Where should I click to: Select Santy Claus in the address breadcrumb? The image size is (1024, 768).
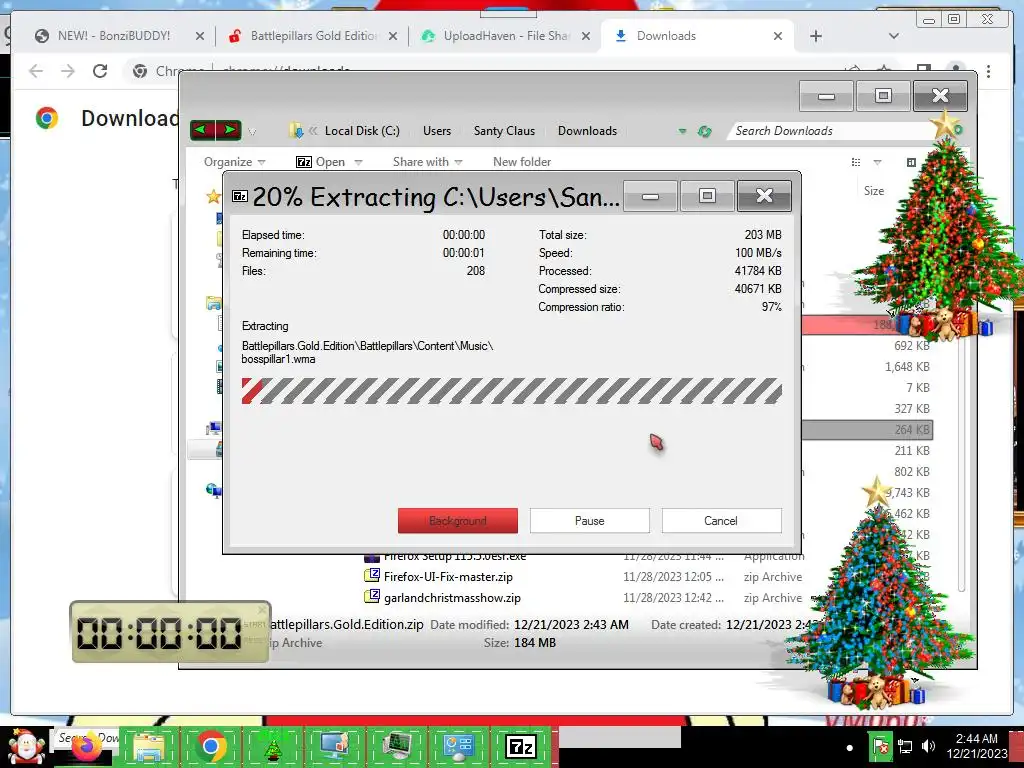point(504,131)
